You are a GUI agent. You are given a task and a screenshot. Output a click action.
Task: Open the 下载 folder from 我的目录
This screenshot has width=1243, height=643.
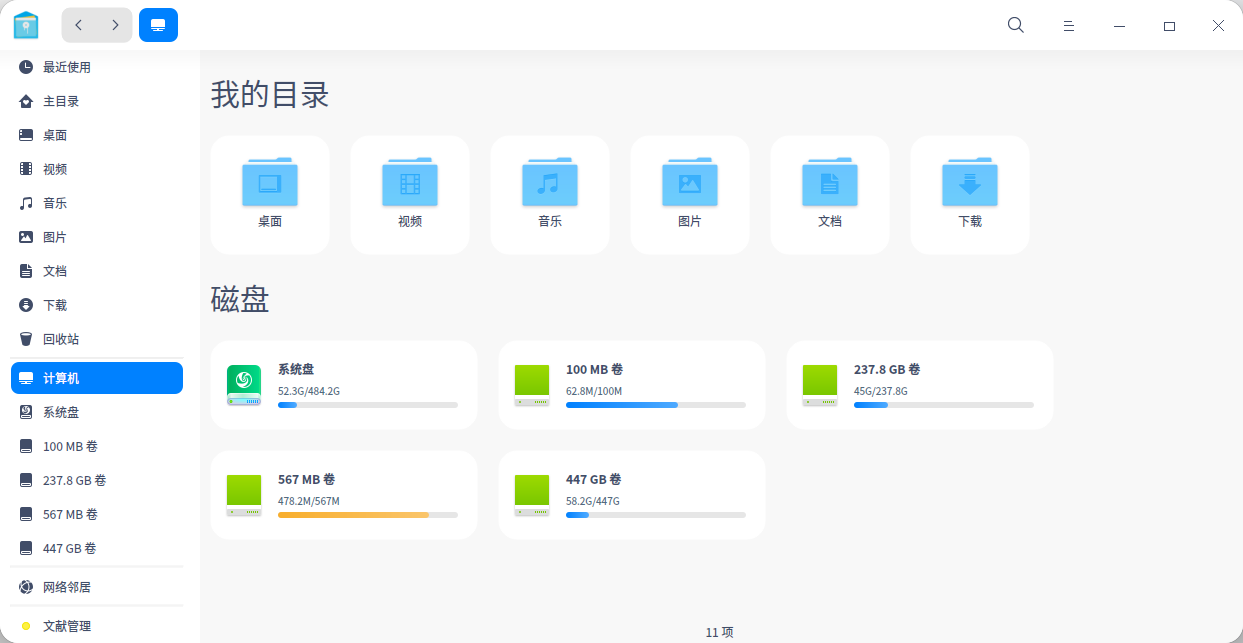point(969,182)
